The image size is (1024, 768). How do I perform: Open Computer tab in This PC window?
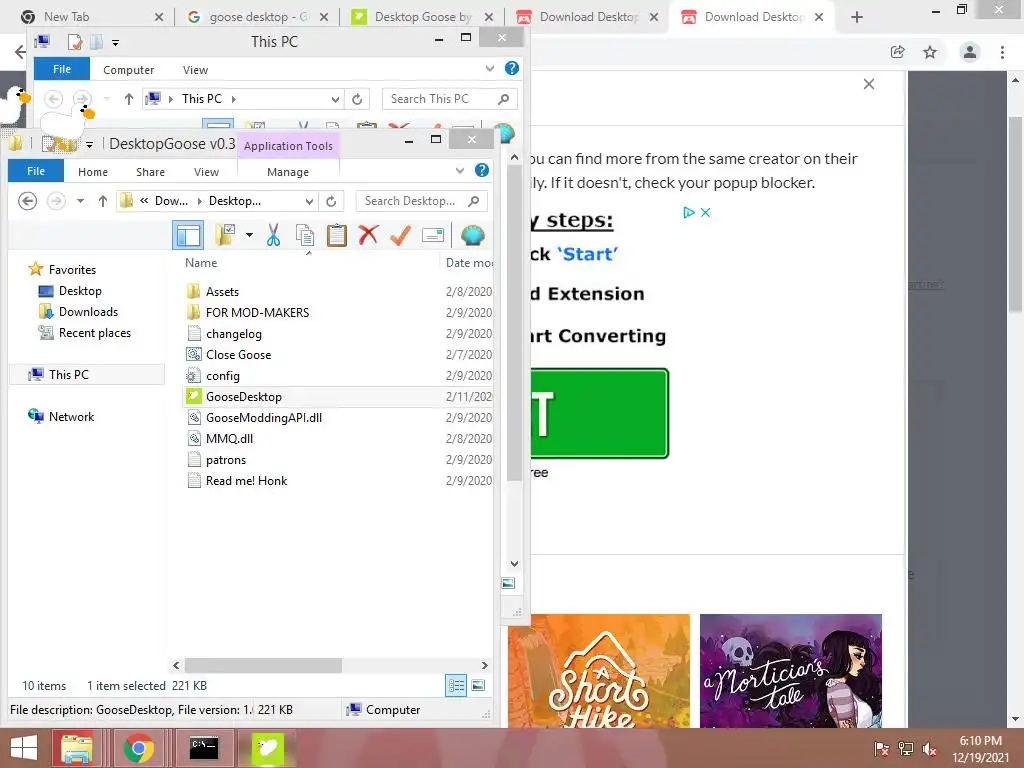click(x=129, y=70)
